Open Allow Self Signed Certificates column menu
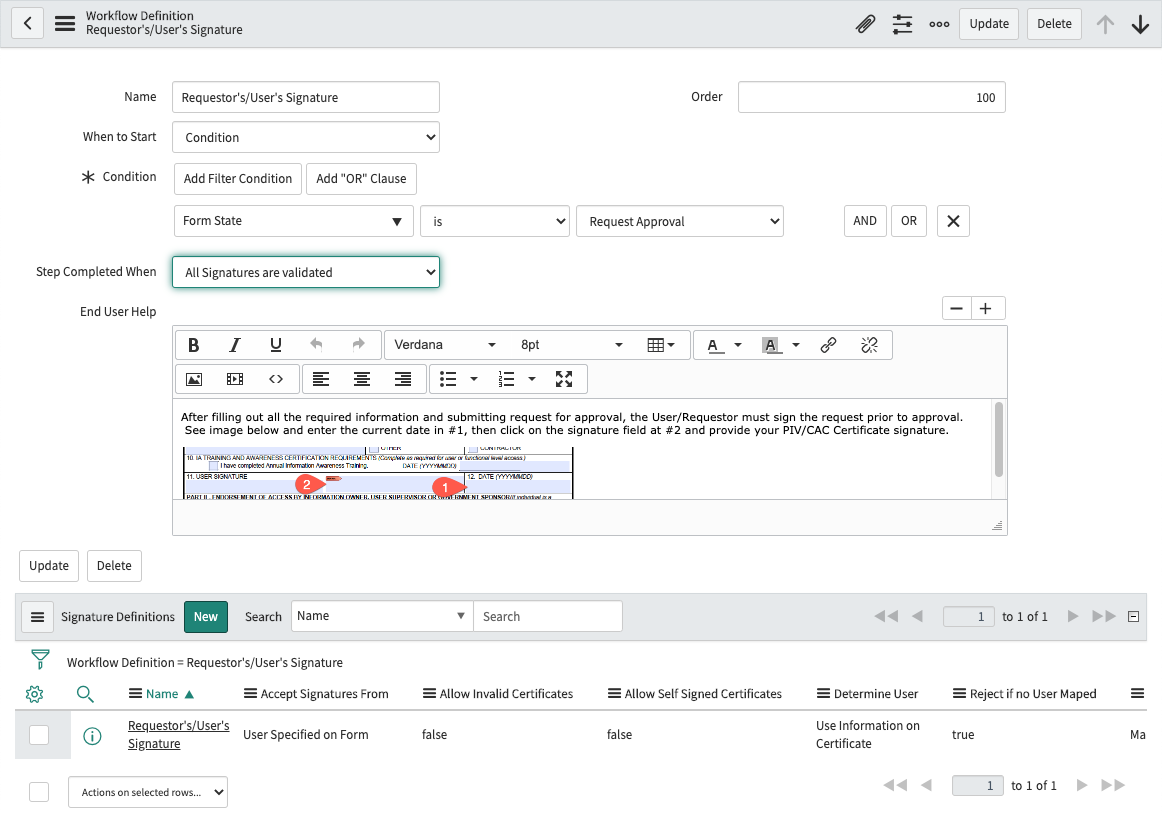Viewport: 1162px width, 816px height. (614, 694)
